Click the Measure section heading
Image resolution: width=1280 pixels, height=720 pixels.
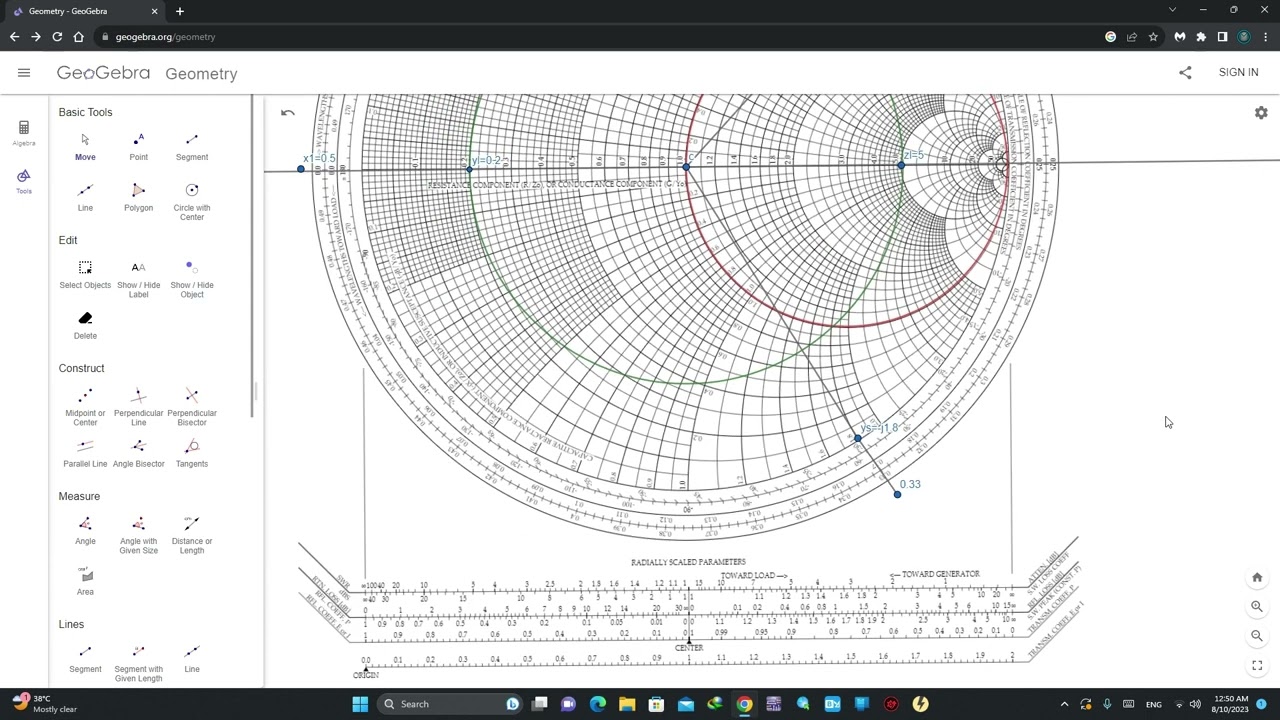pos(79,496)
